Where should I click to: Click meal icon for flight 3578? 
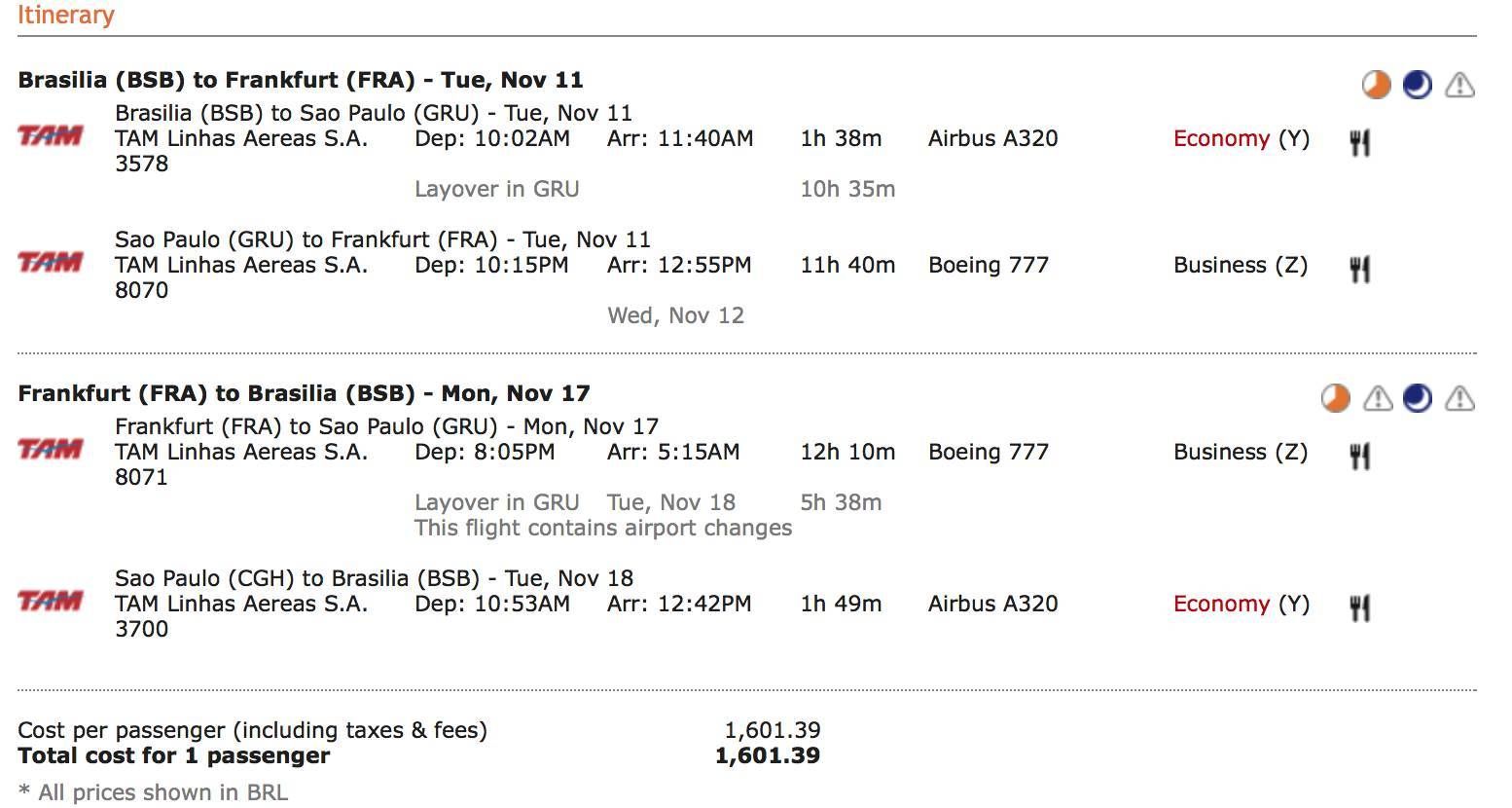1360,144
